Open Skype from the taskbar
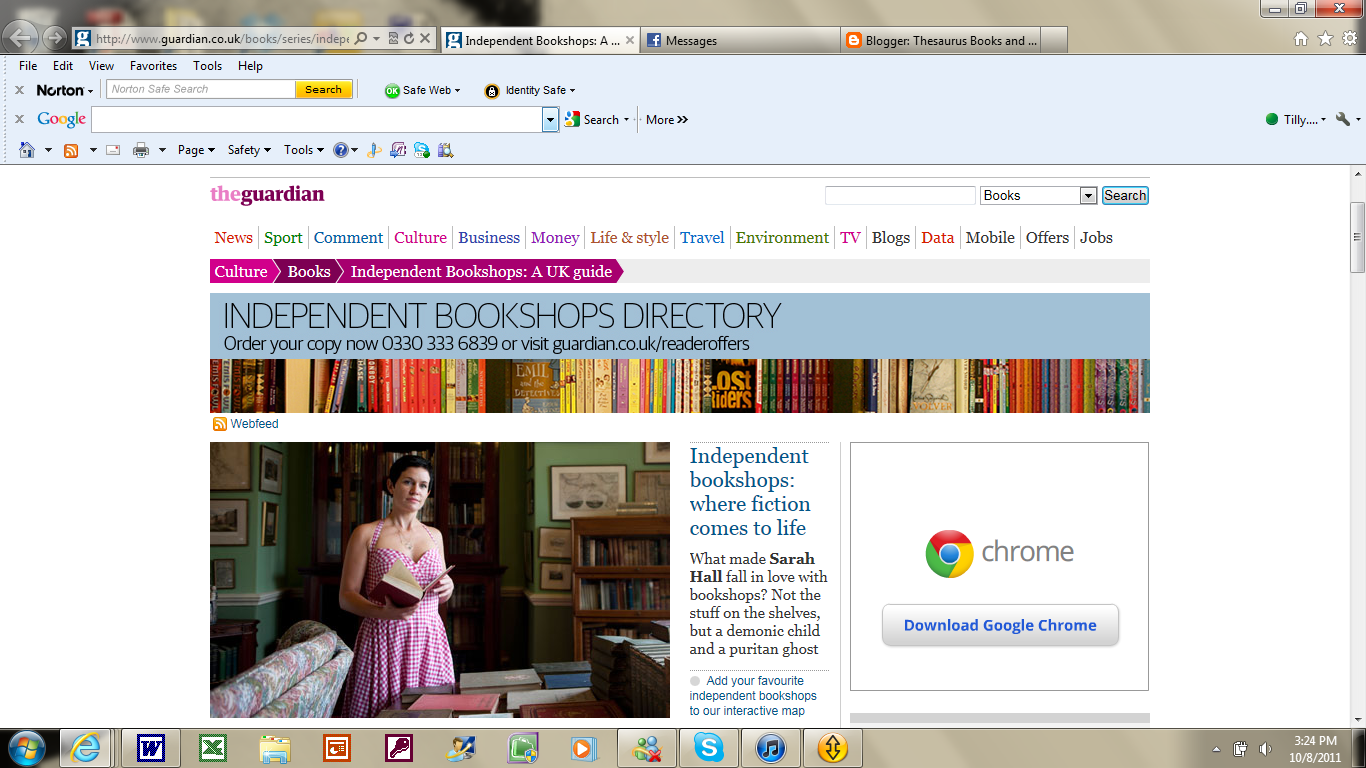The image size is (1366, 768). click(709, 748)
